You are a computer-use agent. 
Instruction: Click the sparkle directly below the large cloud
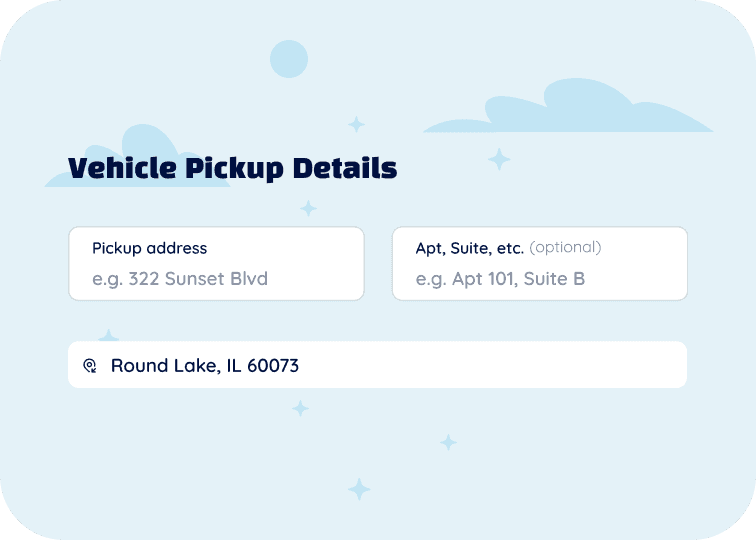point(498,159)
